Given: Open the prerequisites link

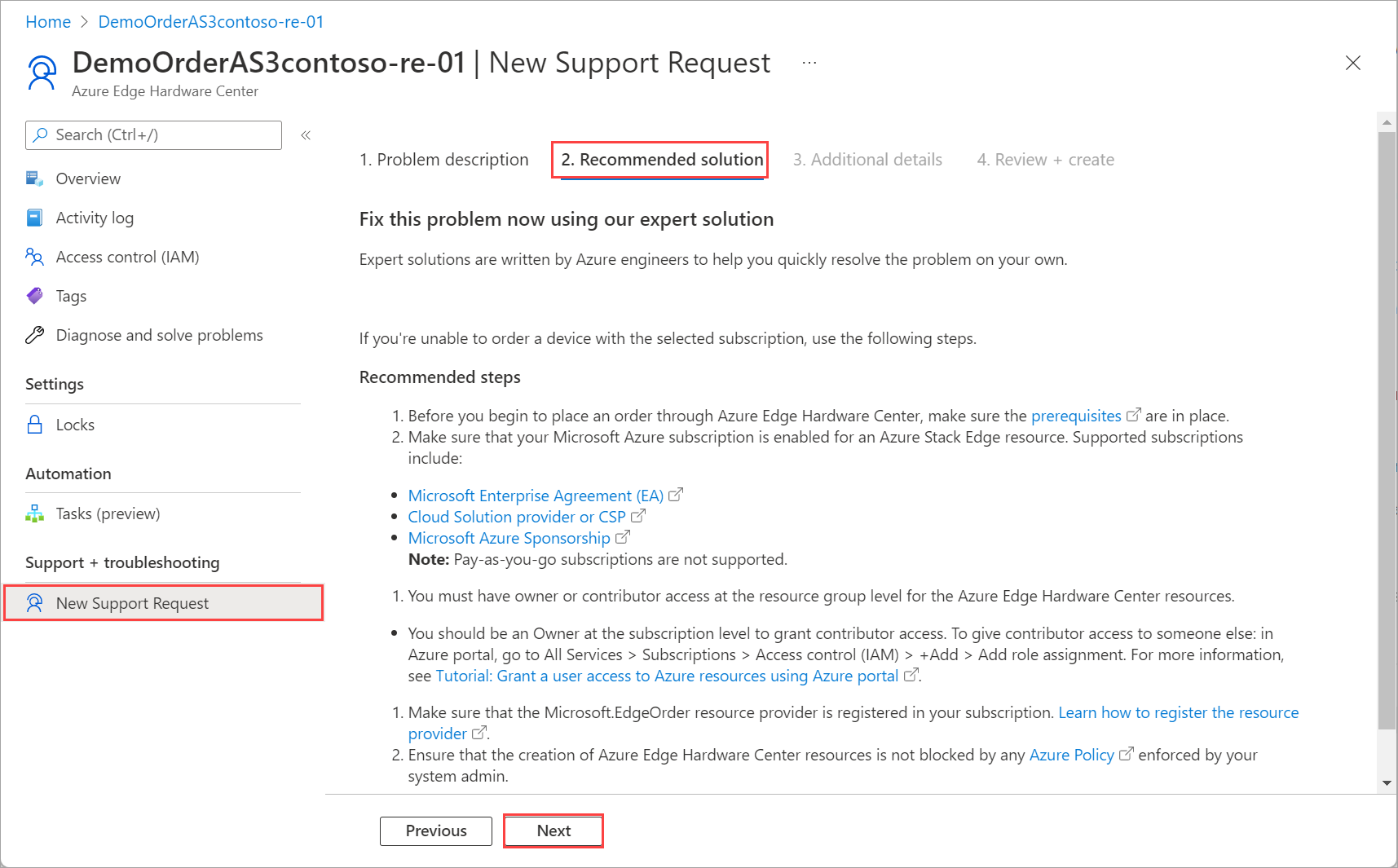Looking at the screenshot, I should tap(1076, 416).
